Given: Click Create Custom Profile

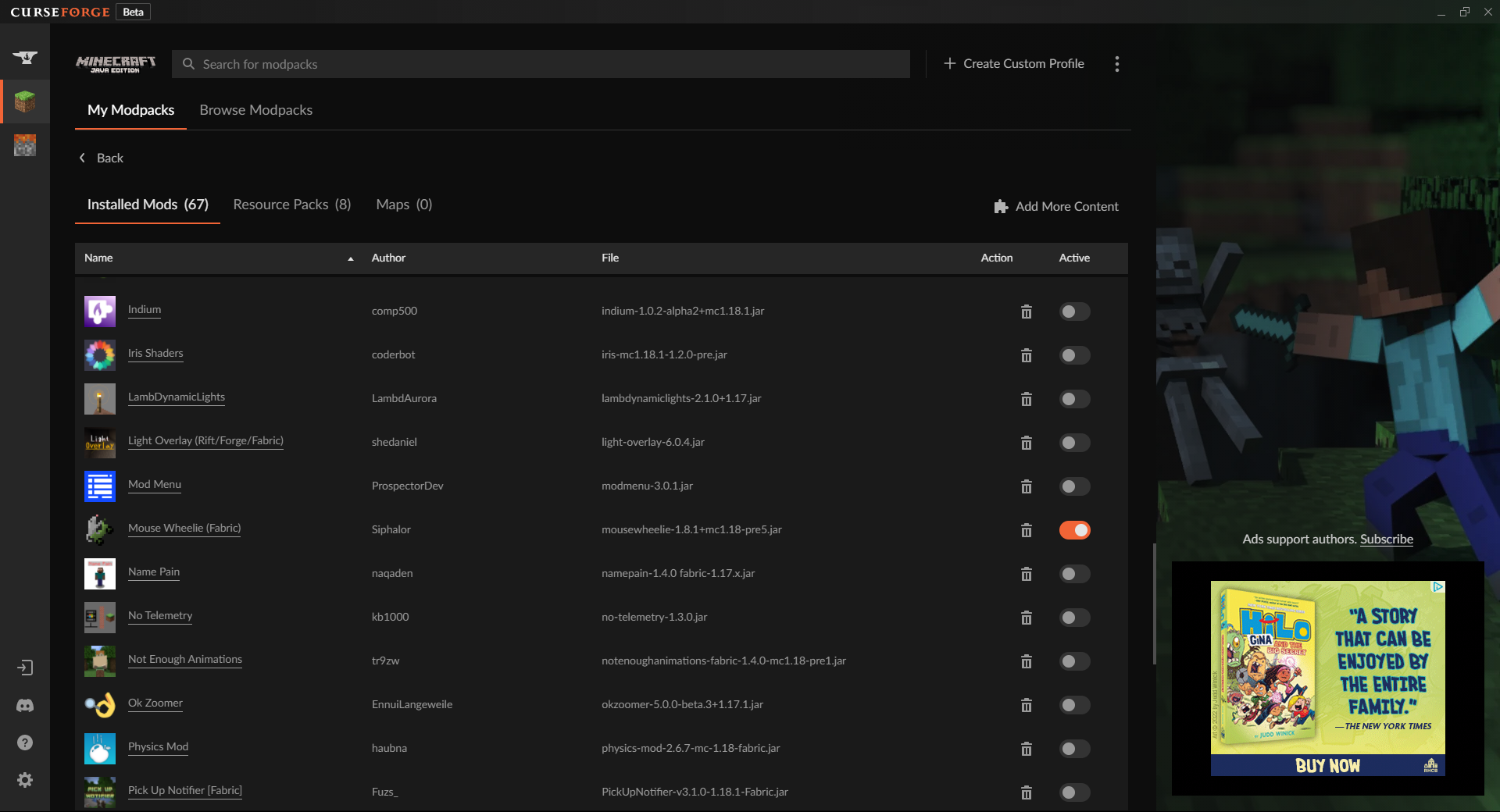Looking at the screenshot, I should (1013, 63).
